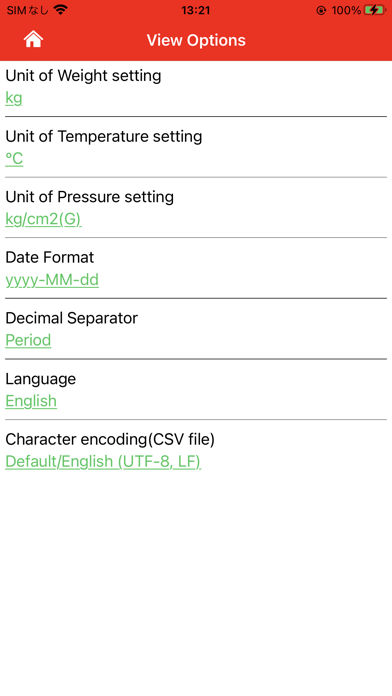Tap the Wi-Fi icon in status bar
392x696 pixels.
tap(60, 10)
